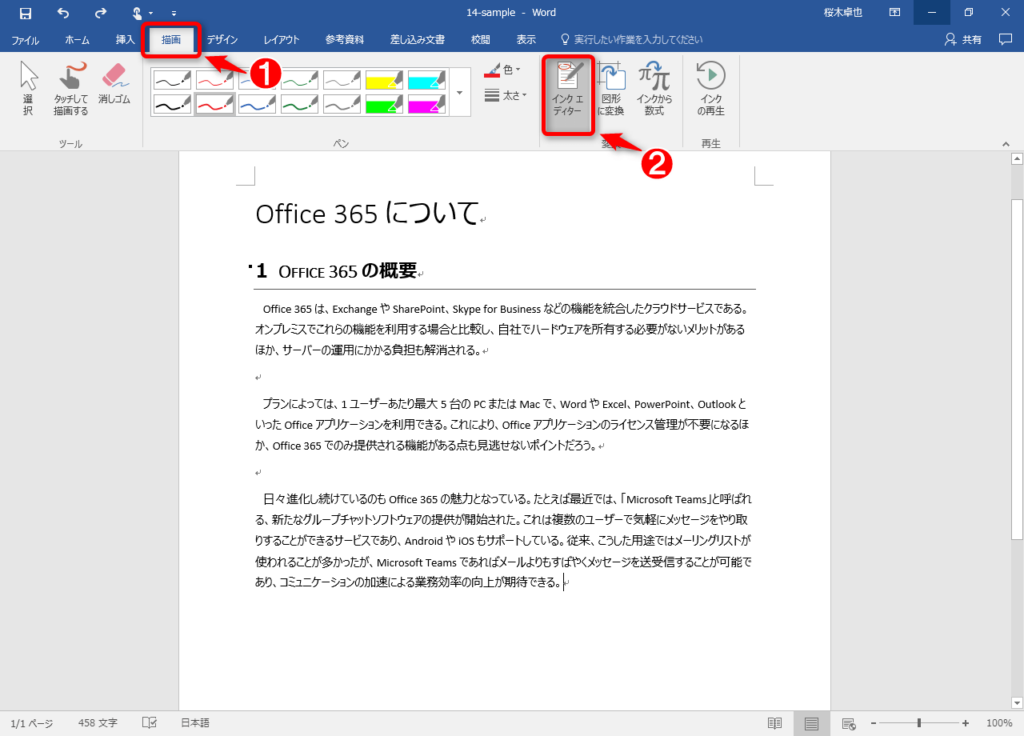Pick the 消しゴム eraser tool
Screen dimensions: 1024x736
(114, 83)
